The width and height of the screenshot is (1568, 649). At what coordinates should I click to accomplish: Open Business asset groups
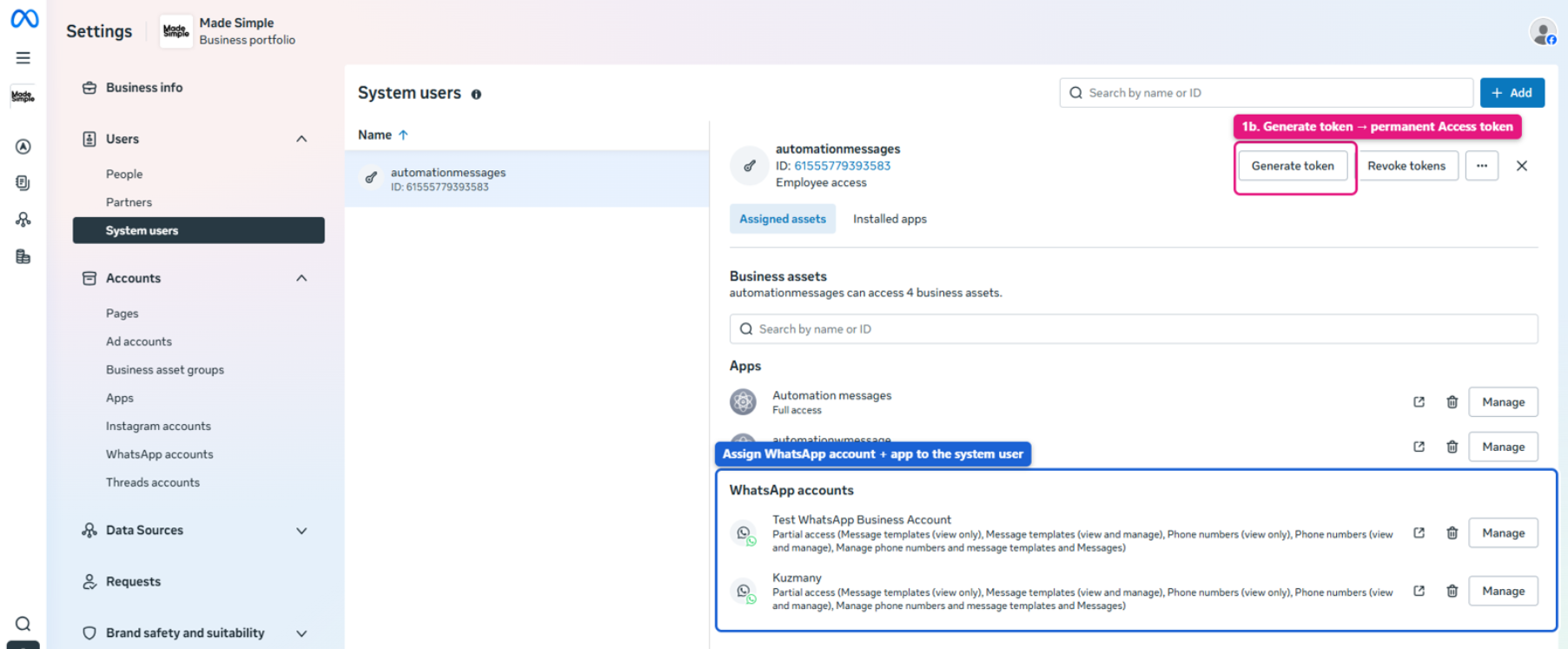165,370
